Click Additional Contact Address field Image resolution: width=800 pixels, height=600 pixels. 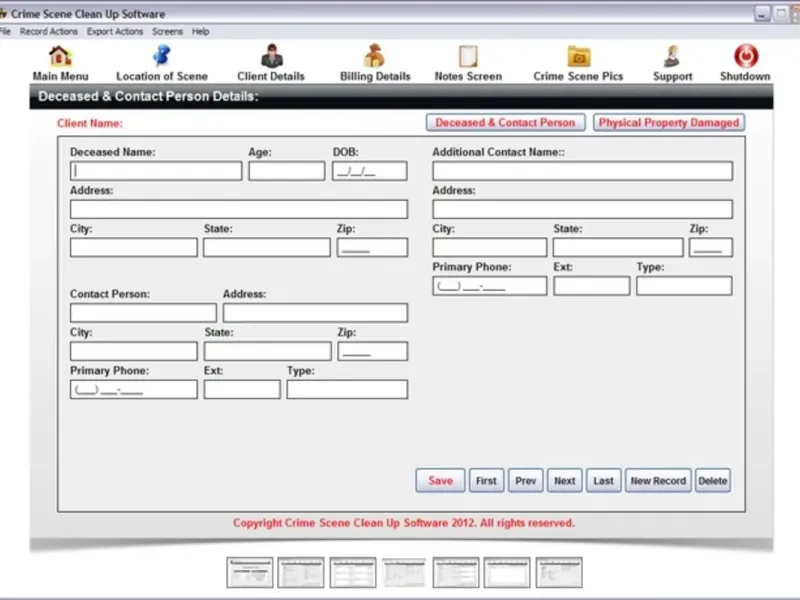tap(583, 209)
